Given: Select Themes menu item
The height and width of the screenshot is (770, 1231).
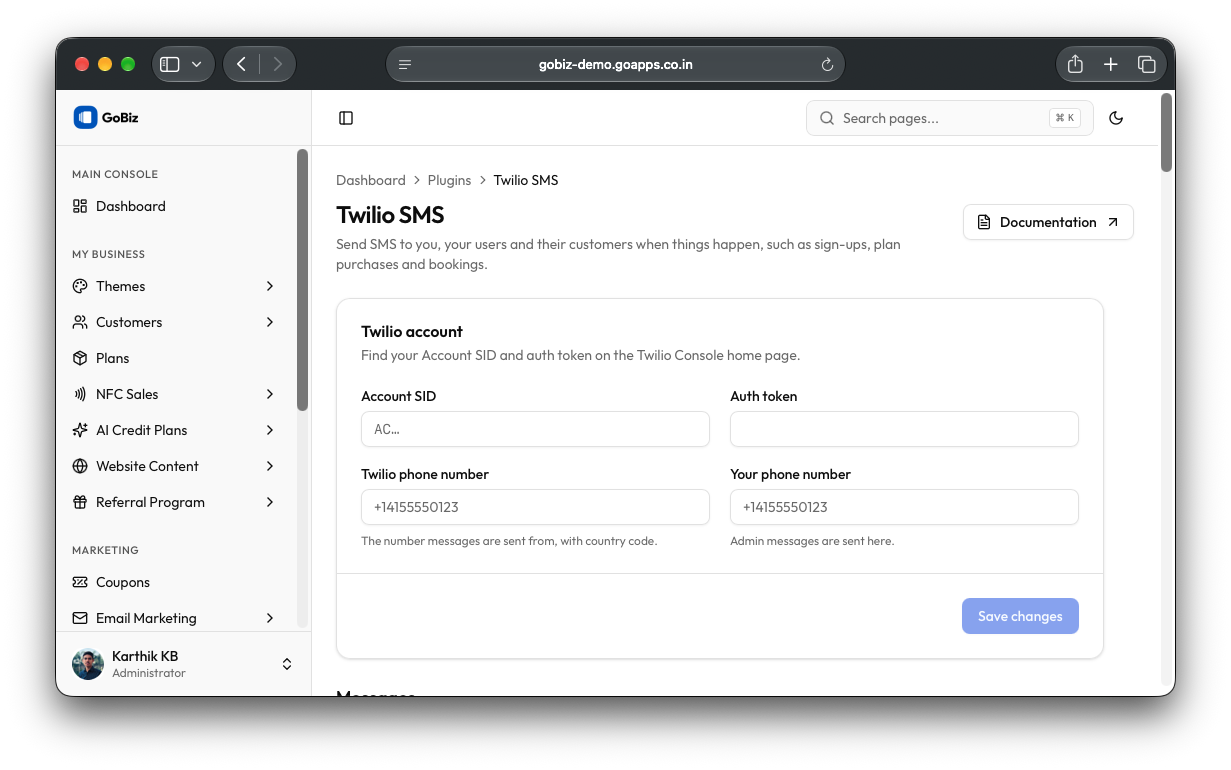Looking at the screenshot, I should [x=176, y=286].
